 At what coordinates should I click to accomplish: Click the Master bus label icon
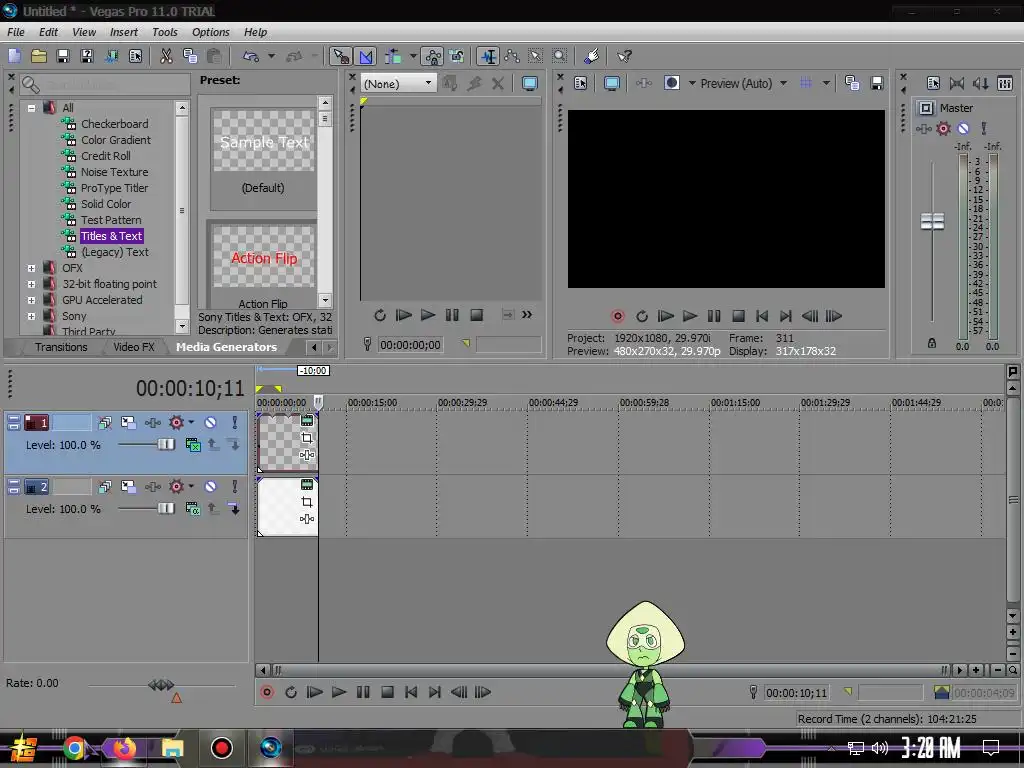point(925,108)
